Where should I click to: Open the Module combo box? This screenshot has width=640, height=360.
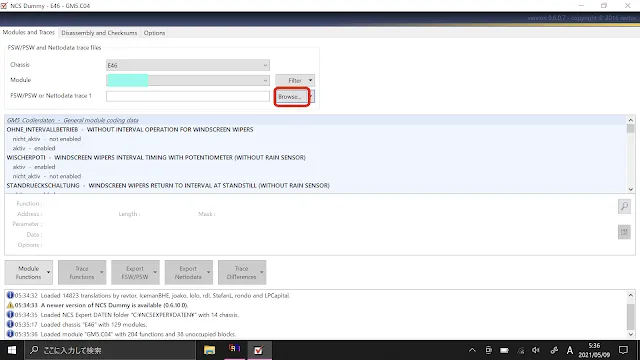click(188, 80)
